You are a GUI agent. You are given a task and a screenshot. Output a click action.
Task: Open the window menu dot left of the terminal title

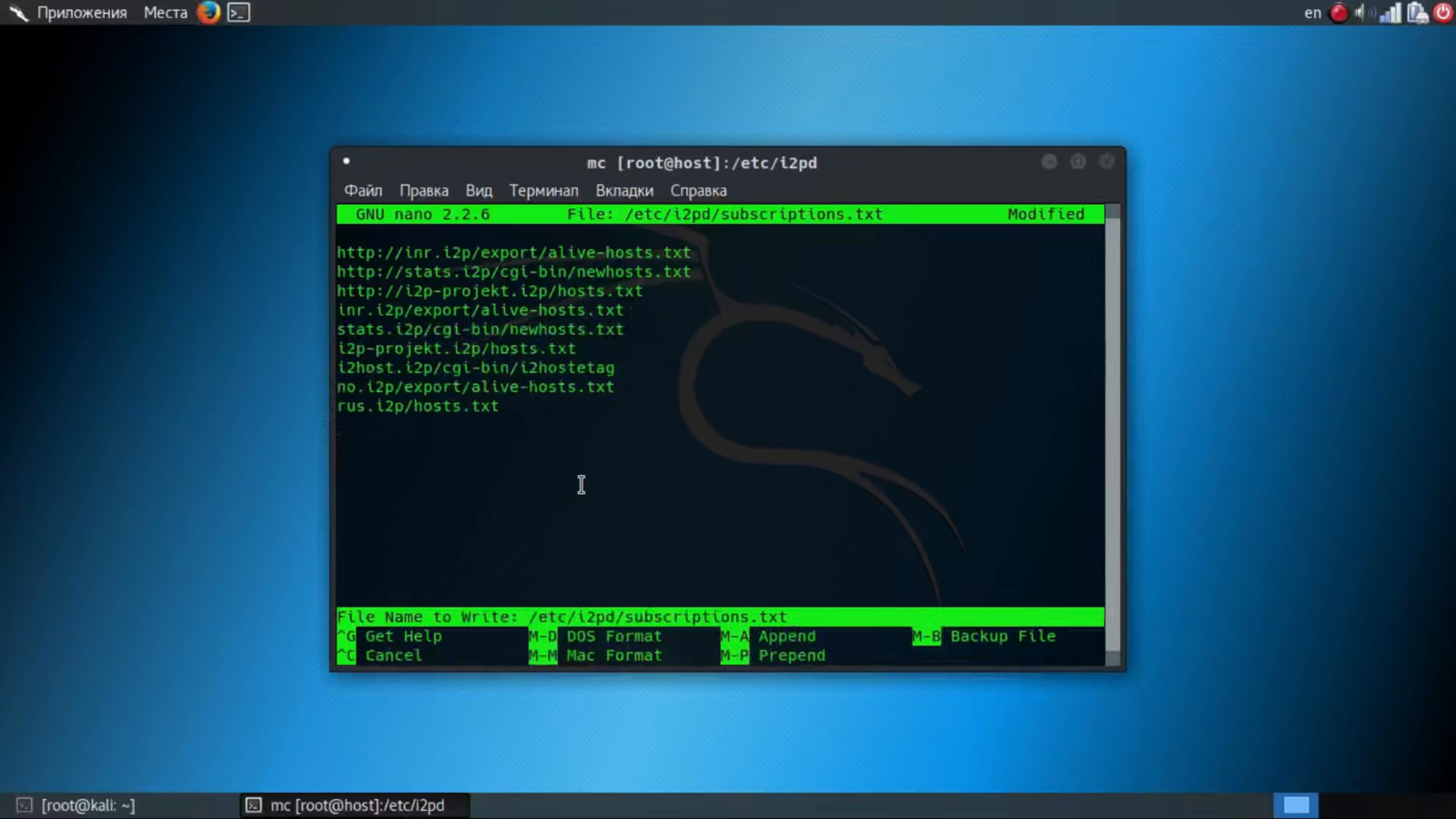point(346,161)
